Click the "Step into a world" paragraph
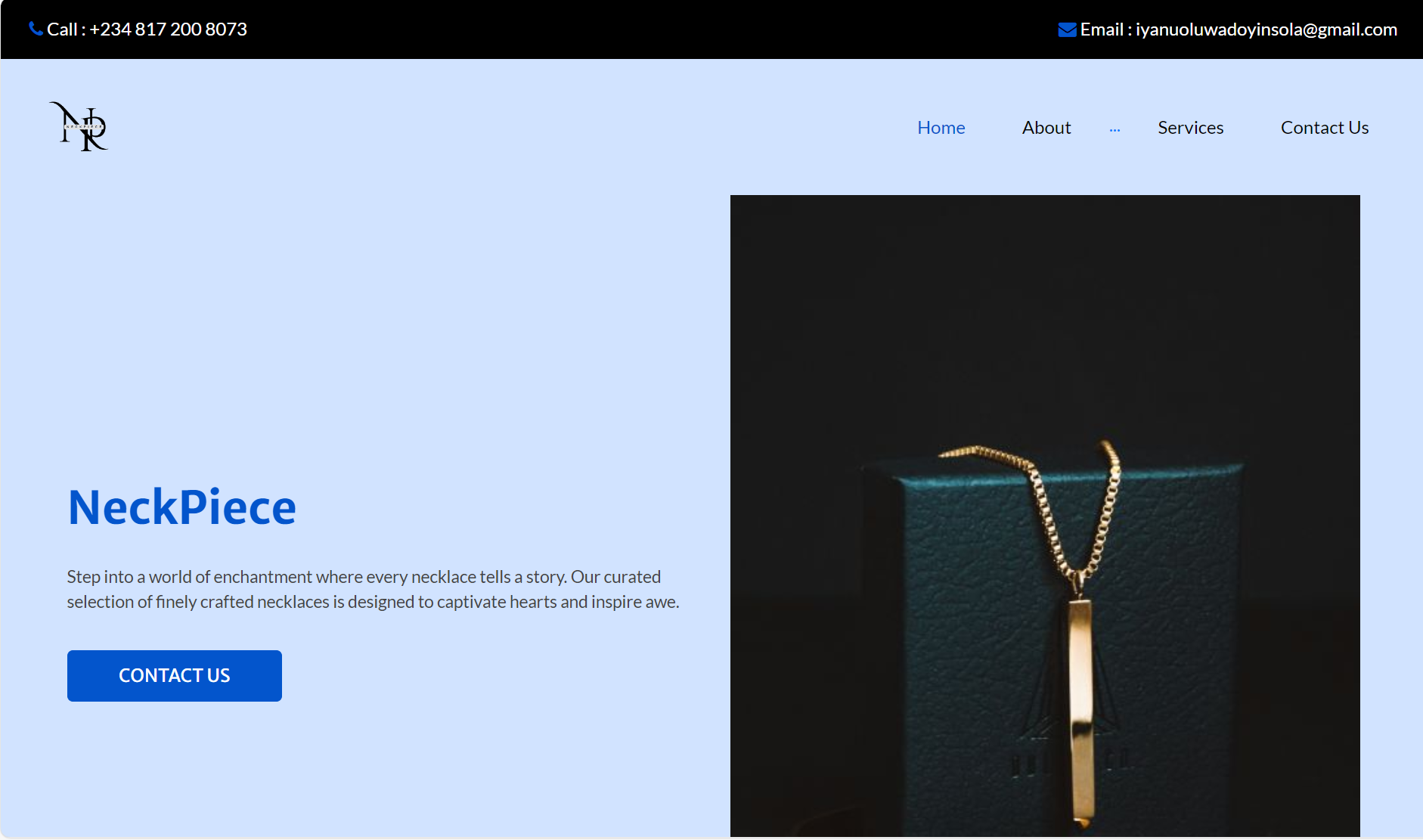This screenshot has height=840, width=1423. [373, 589]
